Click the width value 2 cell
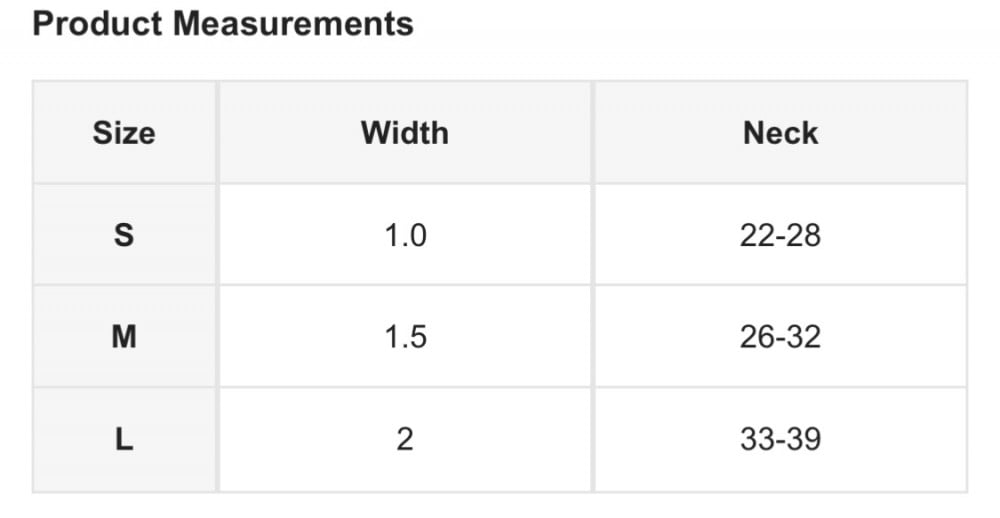This screenshot has height=518, width=1000. click(405, 439)
